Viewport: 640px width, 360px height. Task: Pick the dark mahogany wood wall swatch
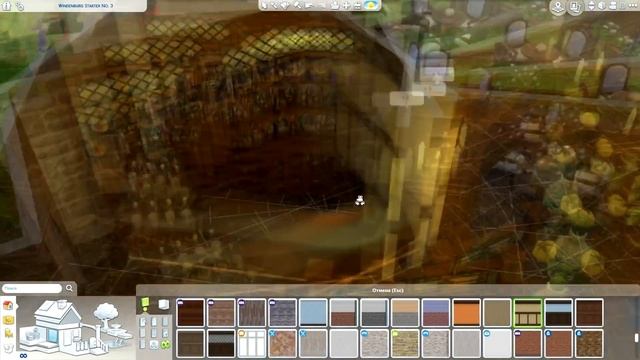[190, 313]
